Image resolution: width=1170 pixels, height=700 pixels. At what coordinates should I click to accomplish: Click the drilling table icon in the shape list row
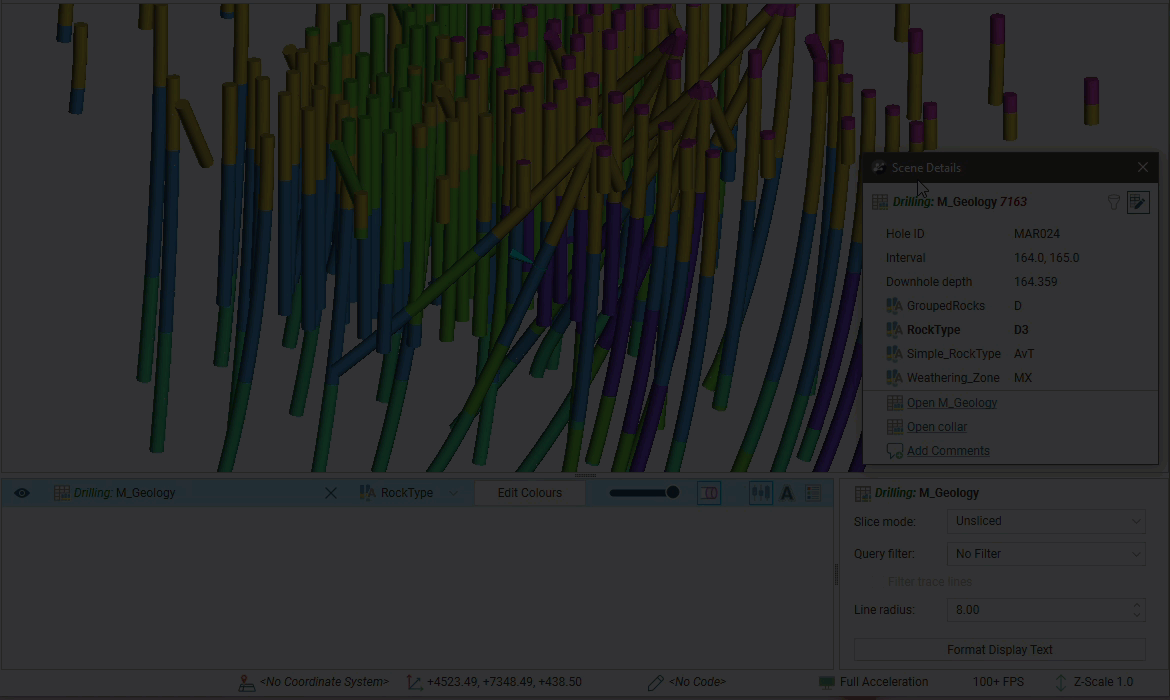(x=62, y=493)
